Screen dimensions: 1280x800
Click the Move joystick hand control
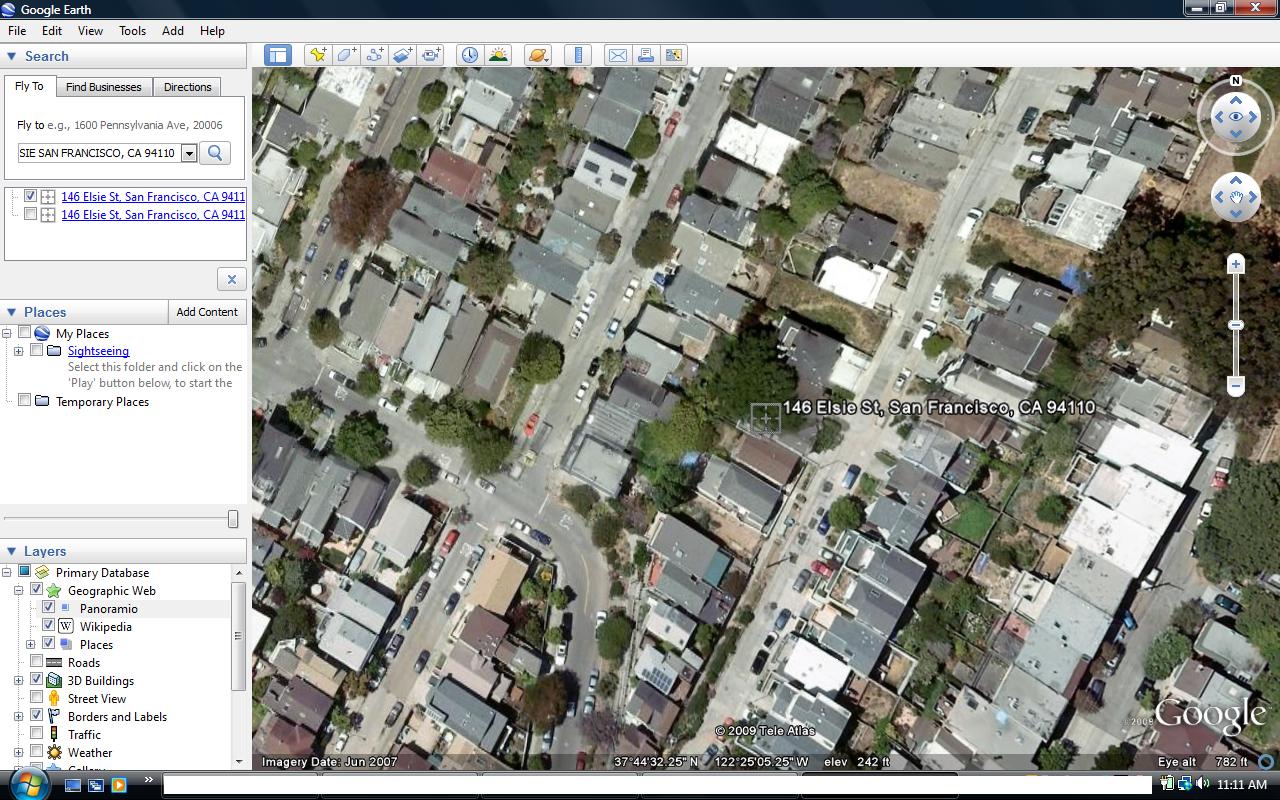(1236, 198)
